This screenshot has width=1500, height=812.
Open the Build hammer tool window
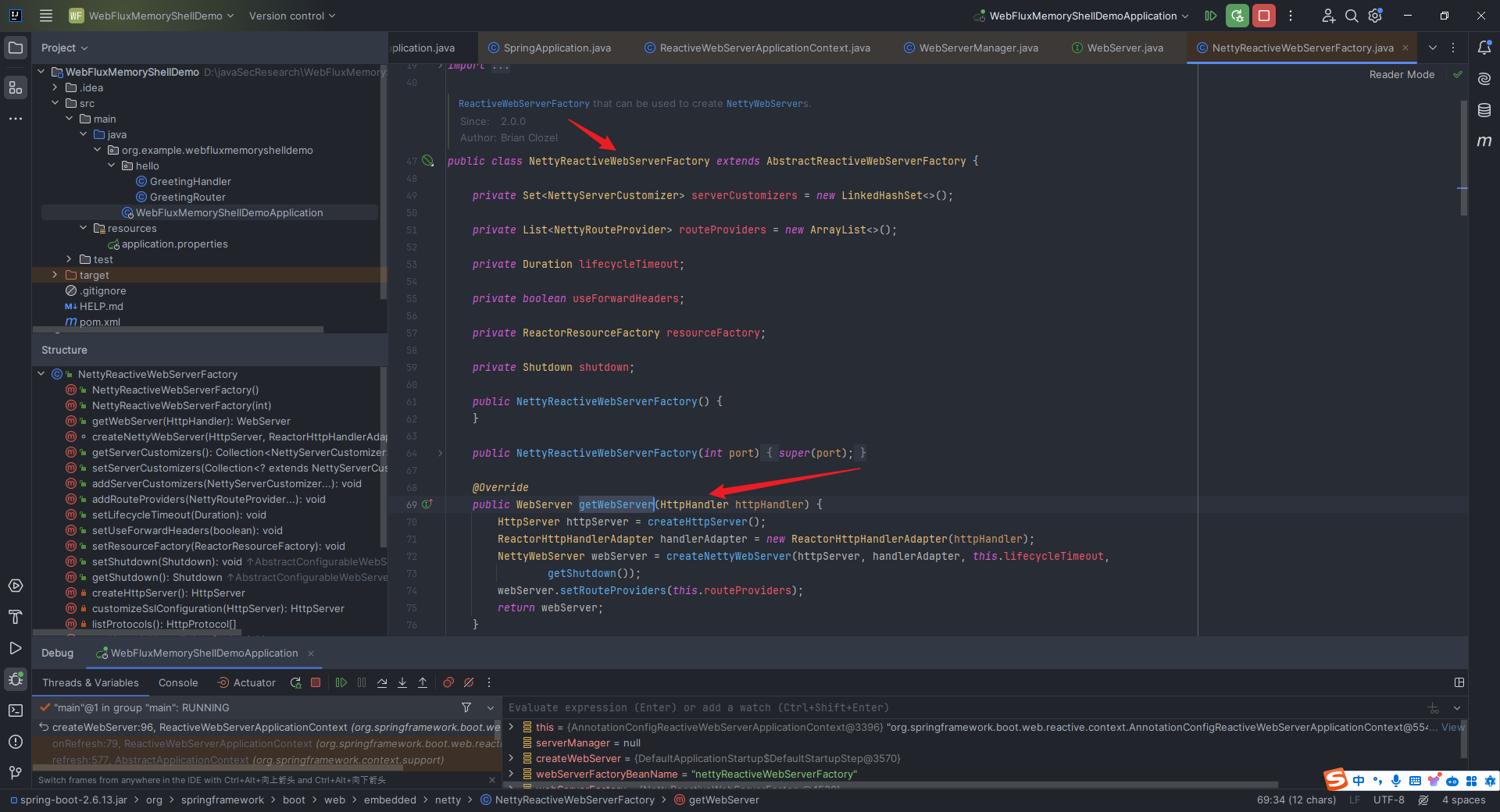(x=16, y=617)
